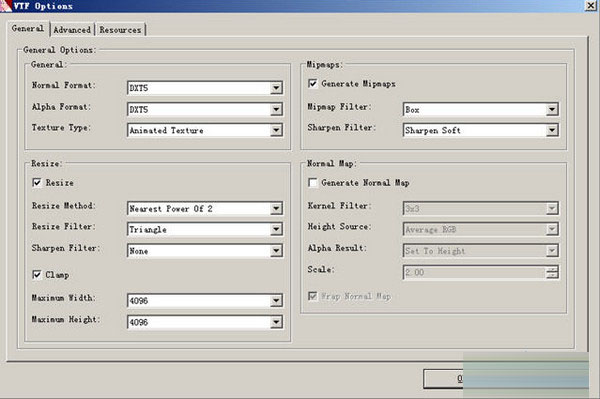The image size is (600, 399).
Task: Click the OK button
Action: pyautogui.click(x=443, y=379)
